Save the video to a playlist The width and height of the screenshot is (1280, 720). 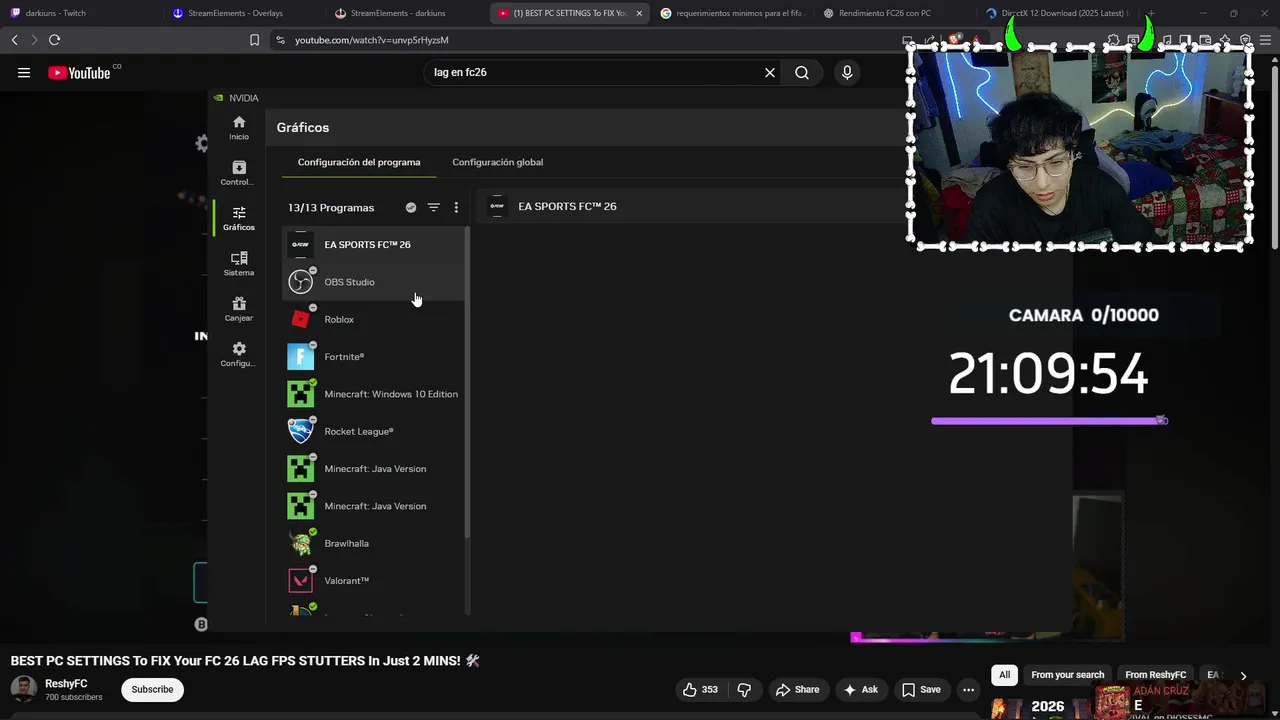[x=921, y=689]
